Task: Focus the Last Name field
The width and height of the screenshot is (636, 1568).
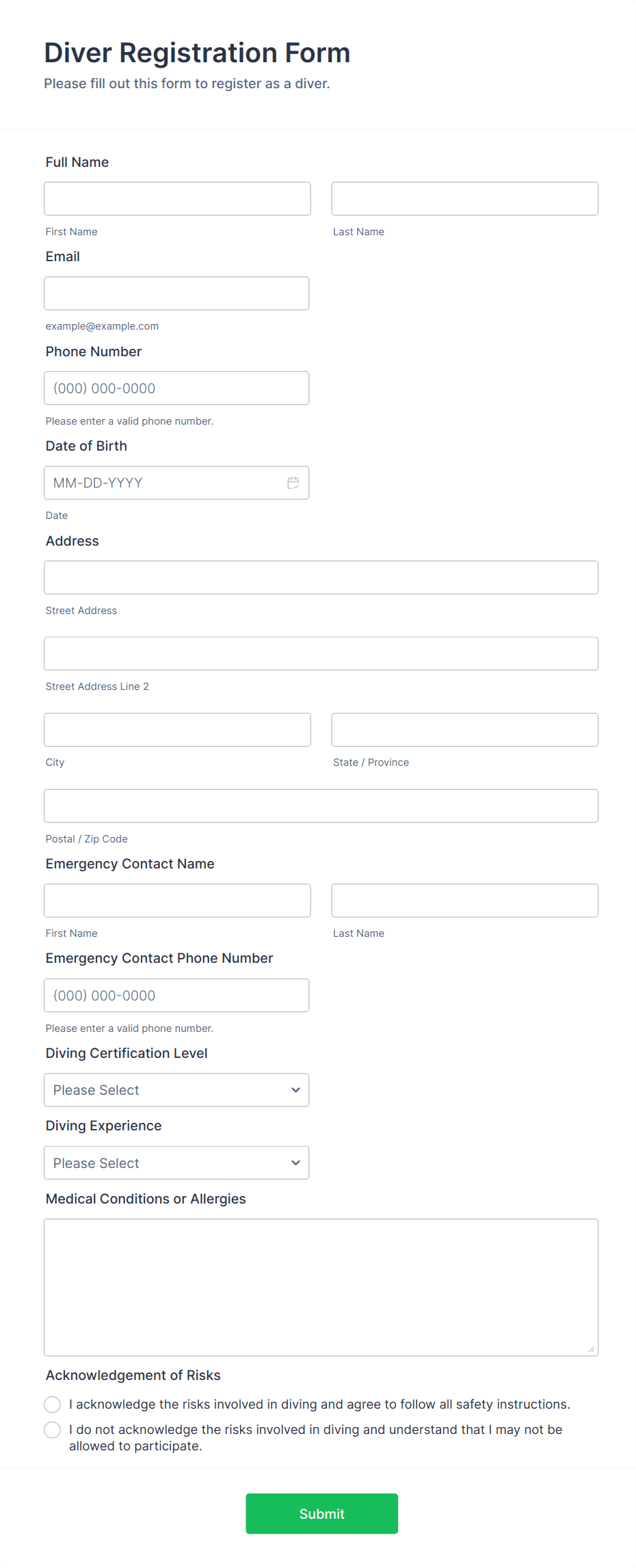Action: (x=464, y=198)
